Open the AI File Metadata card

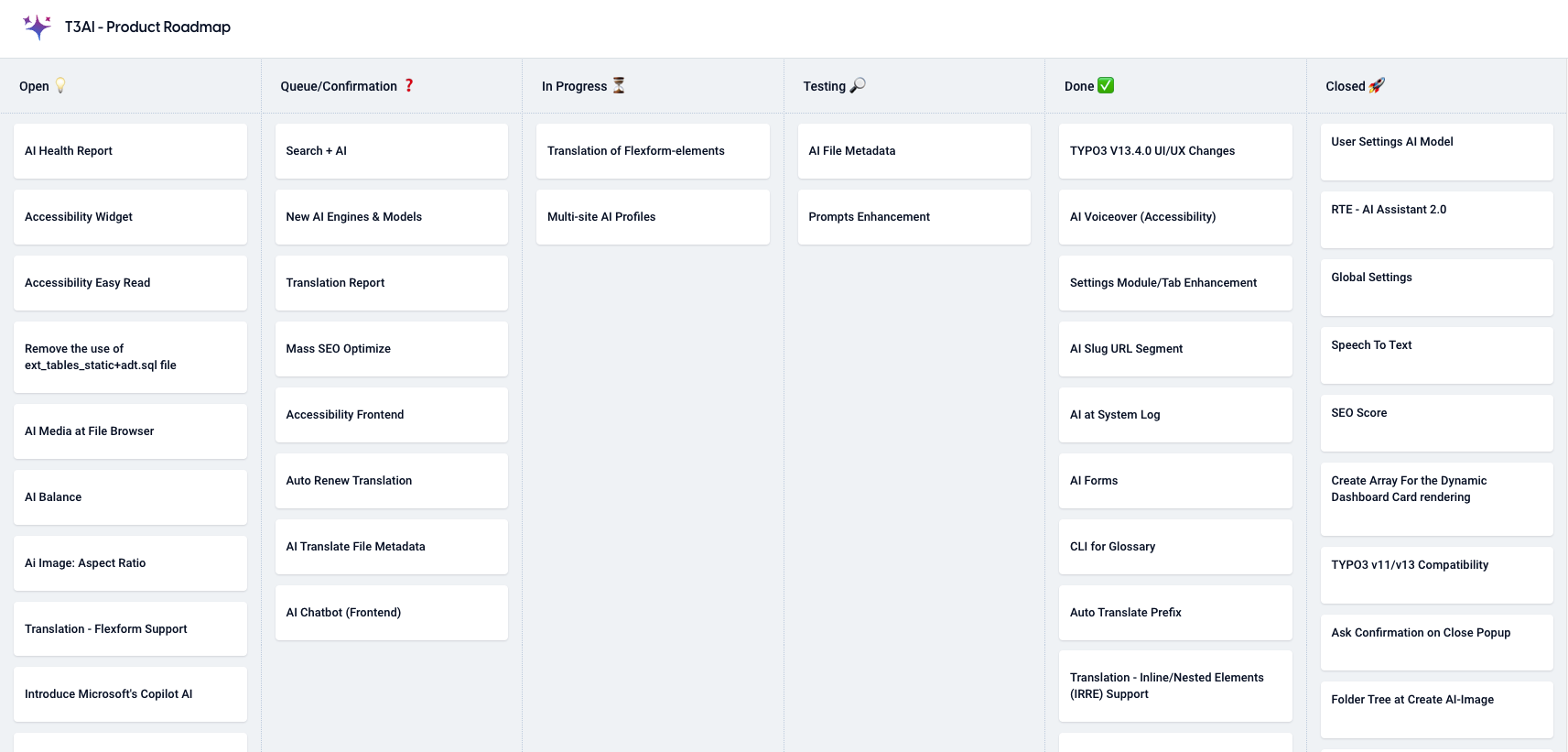(x=914, y=151)
